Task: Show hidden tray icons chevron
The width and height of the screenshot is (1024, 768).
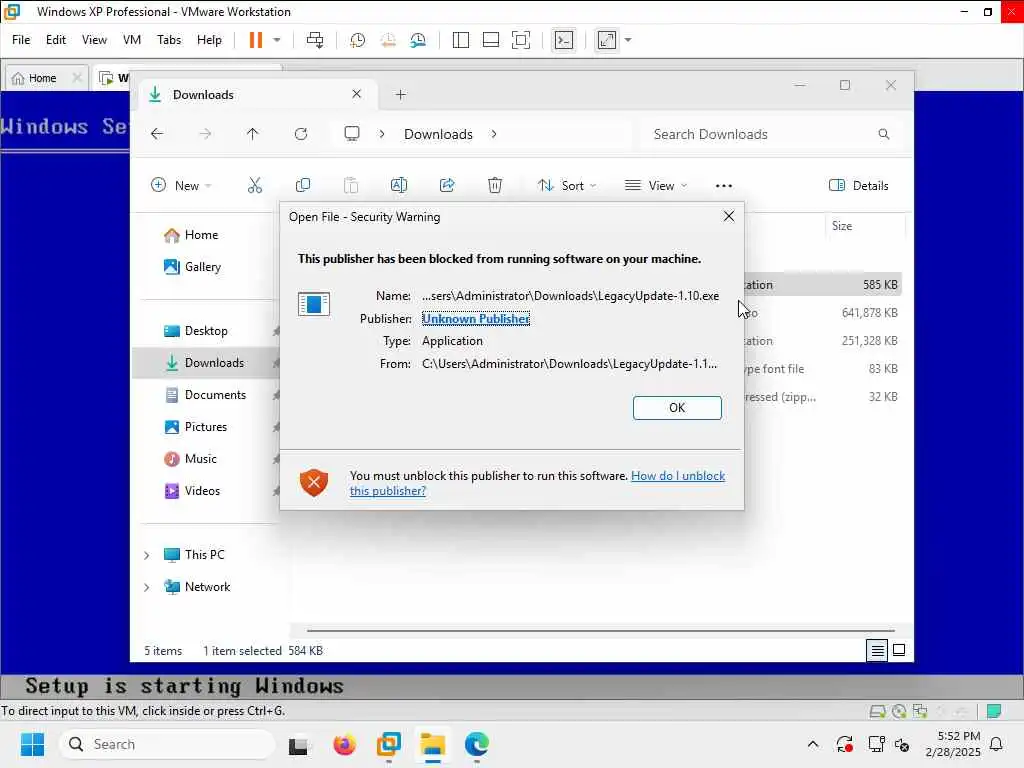Action: pos(812,744)
